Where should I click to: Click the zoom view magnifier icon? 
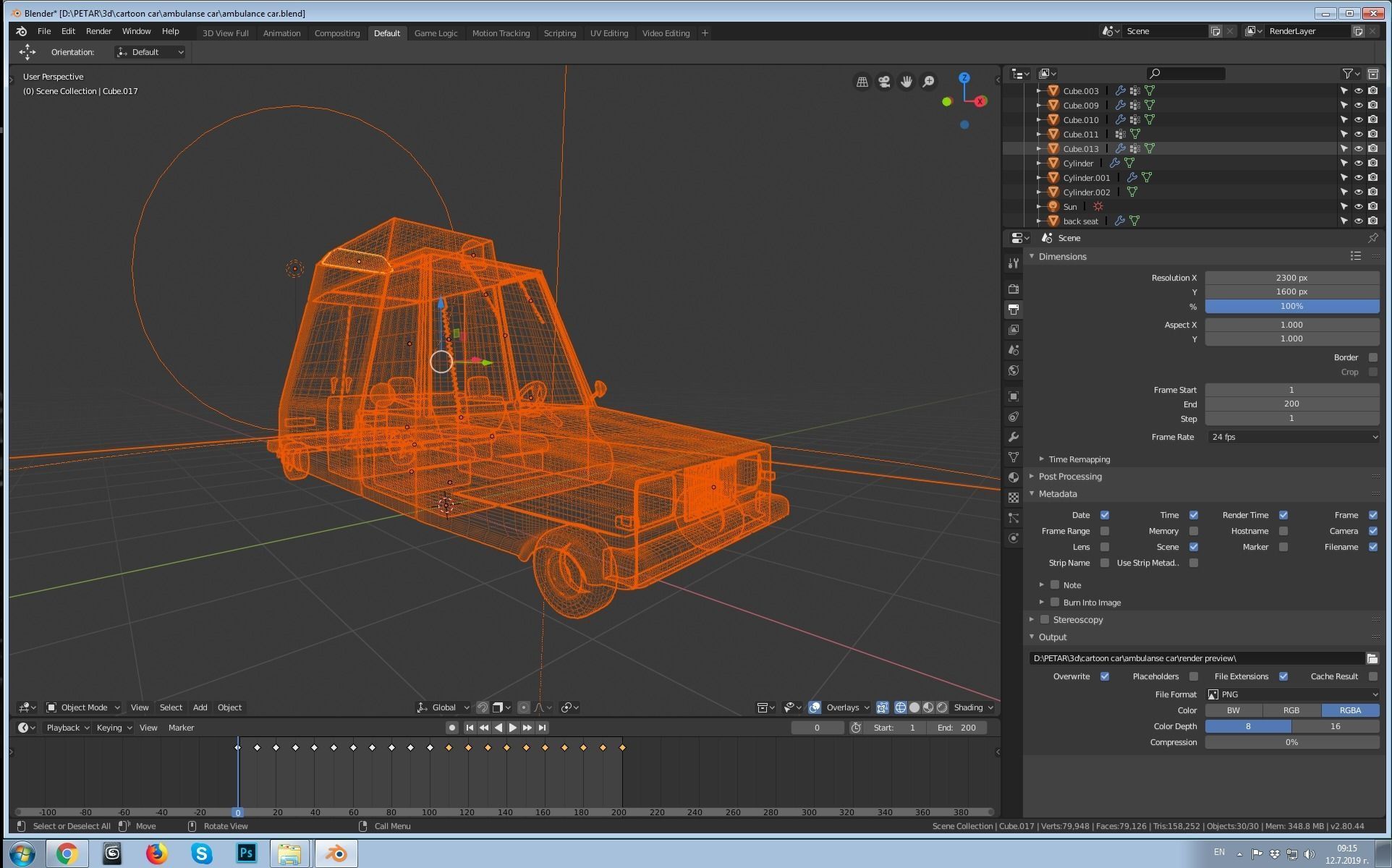(928, 82)
